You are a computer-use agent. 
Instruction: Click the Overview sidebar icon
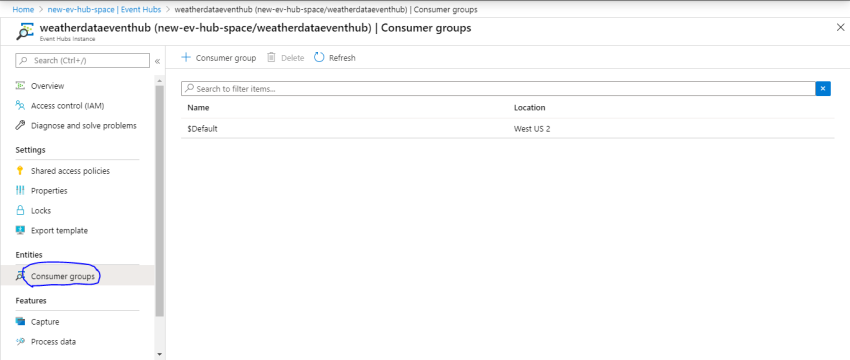(21, 86)
